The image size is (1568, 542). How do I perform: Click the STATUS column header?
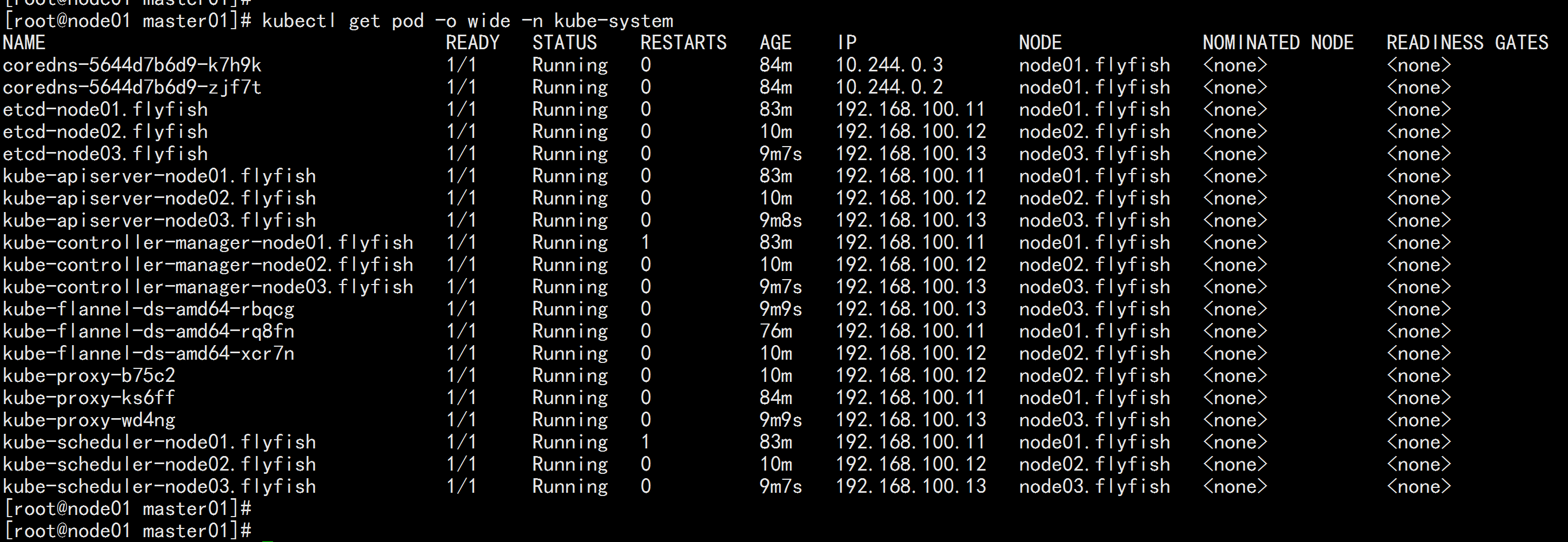(565, 43)
